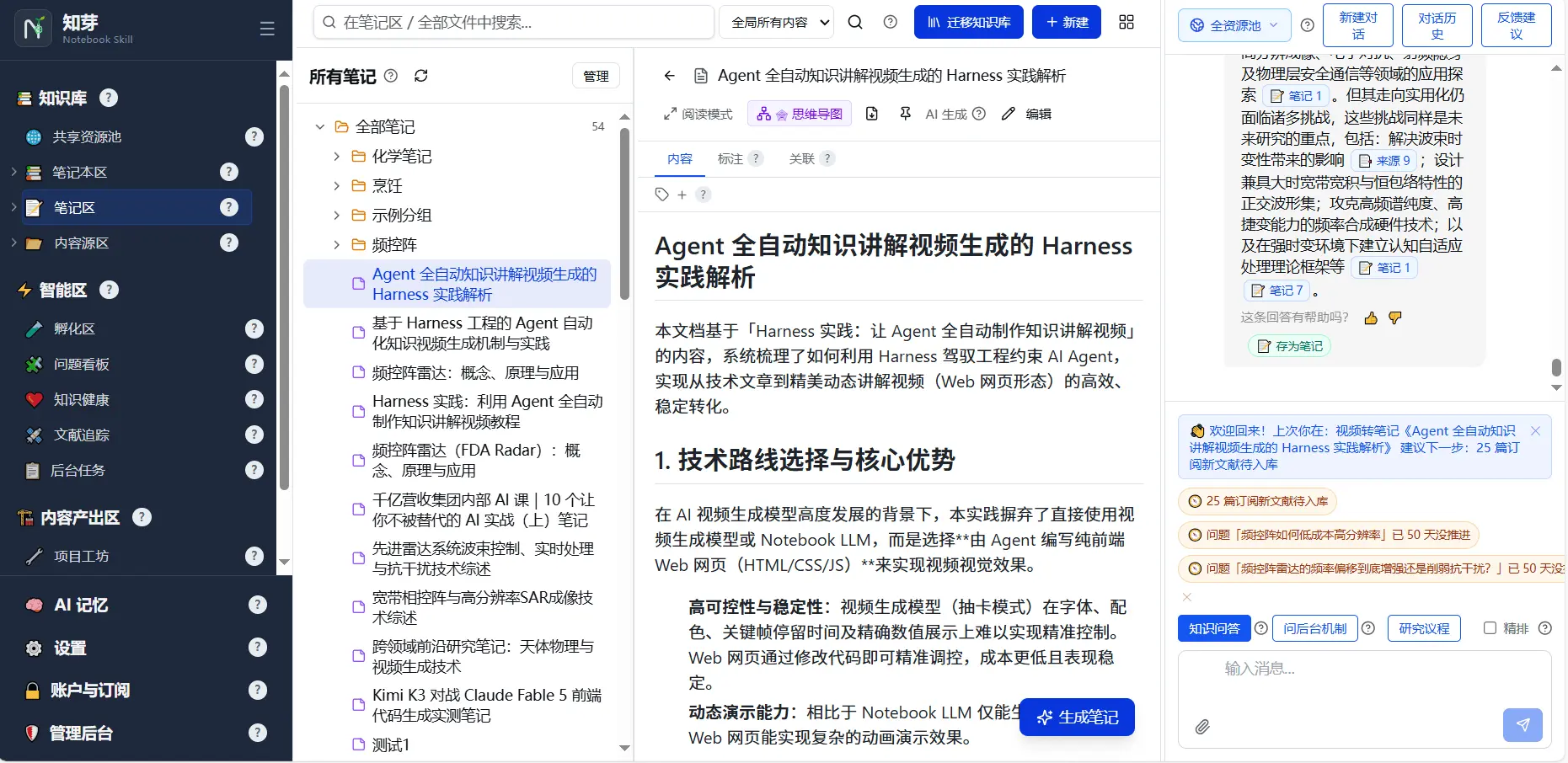Expand the 笔记本区 sidebar section
1568x763 pixels.
(13, 172)
